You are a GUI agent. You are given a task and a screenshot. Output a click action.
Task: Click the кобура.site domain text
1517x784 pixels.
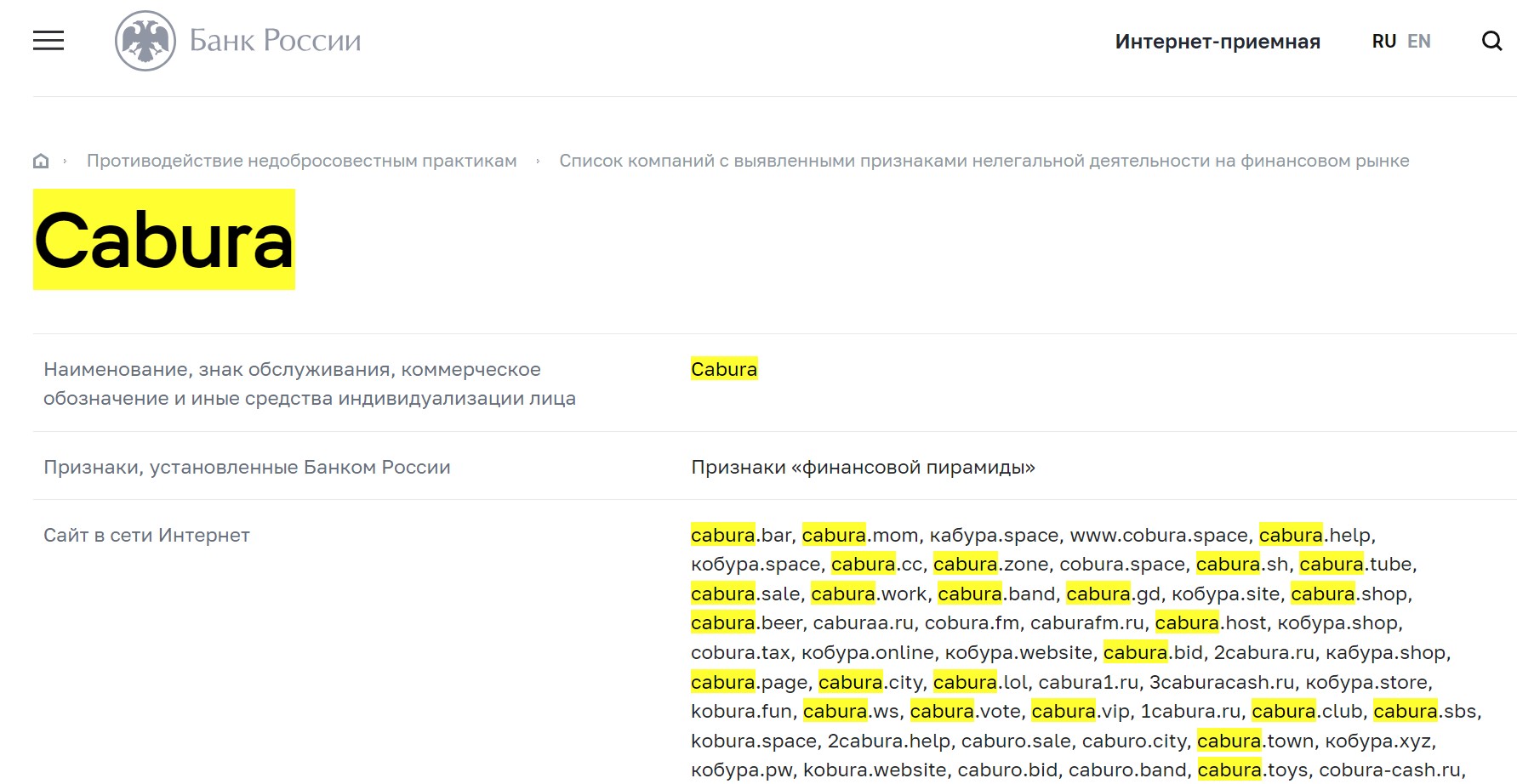click(x=1225, y=594)
